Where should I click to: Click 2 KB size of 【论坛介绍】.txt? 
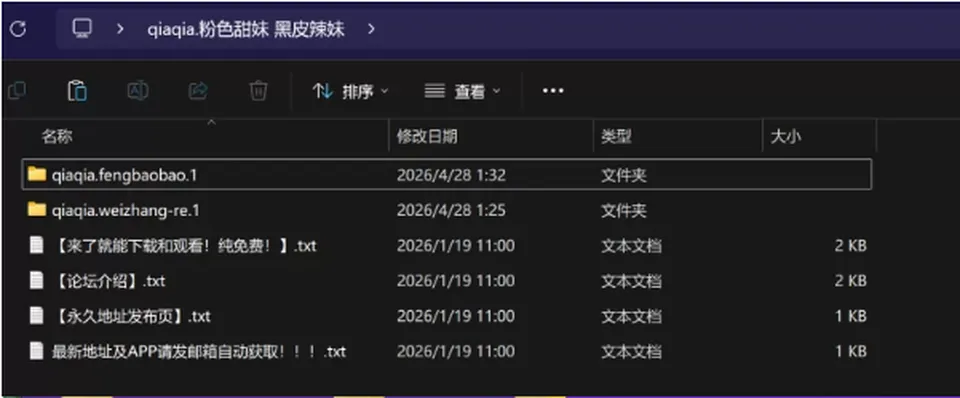tap(850, 282)
